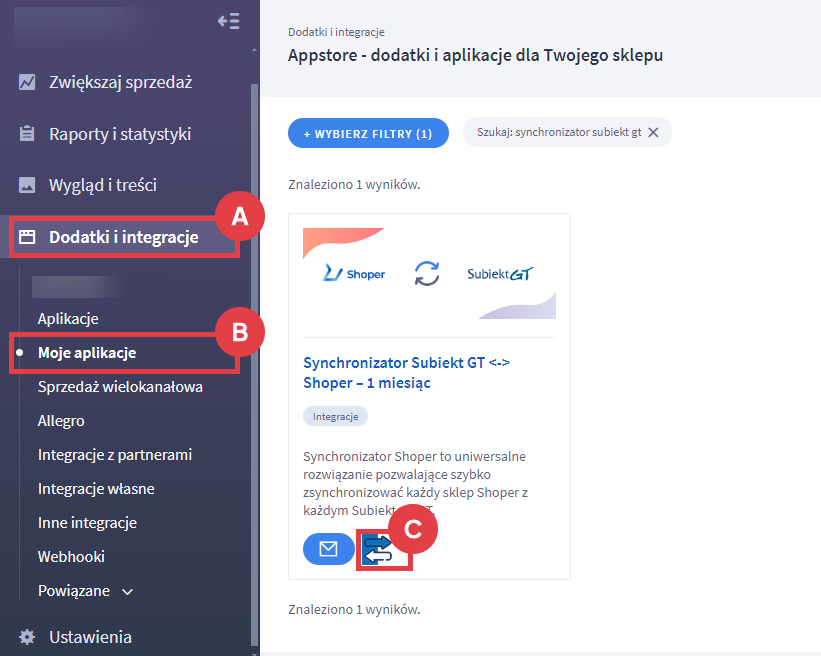Click the blue sync-arrows icon on the app card
821x656 pixels.
[x=378, y=550]
